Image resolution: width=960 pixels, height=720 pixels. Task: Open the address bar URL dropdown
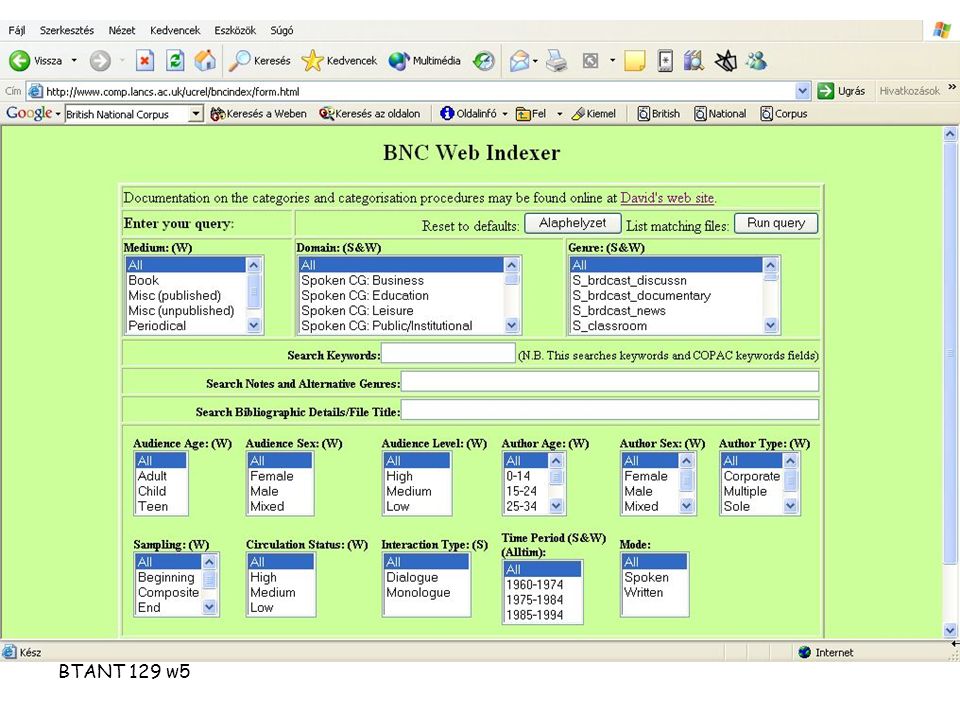point(803,91)
